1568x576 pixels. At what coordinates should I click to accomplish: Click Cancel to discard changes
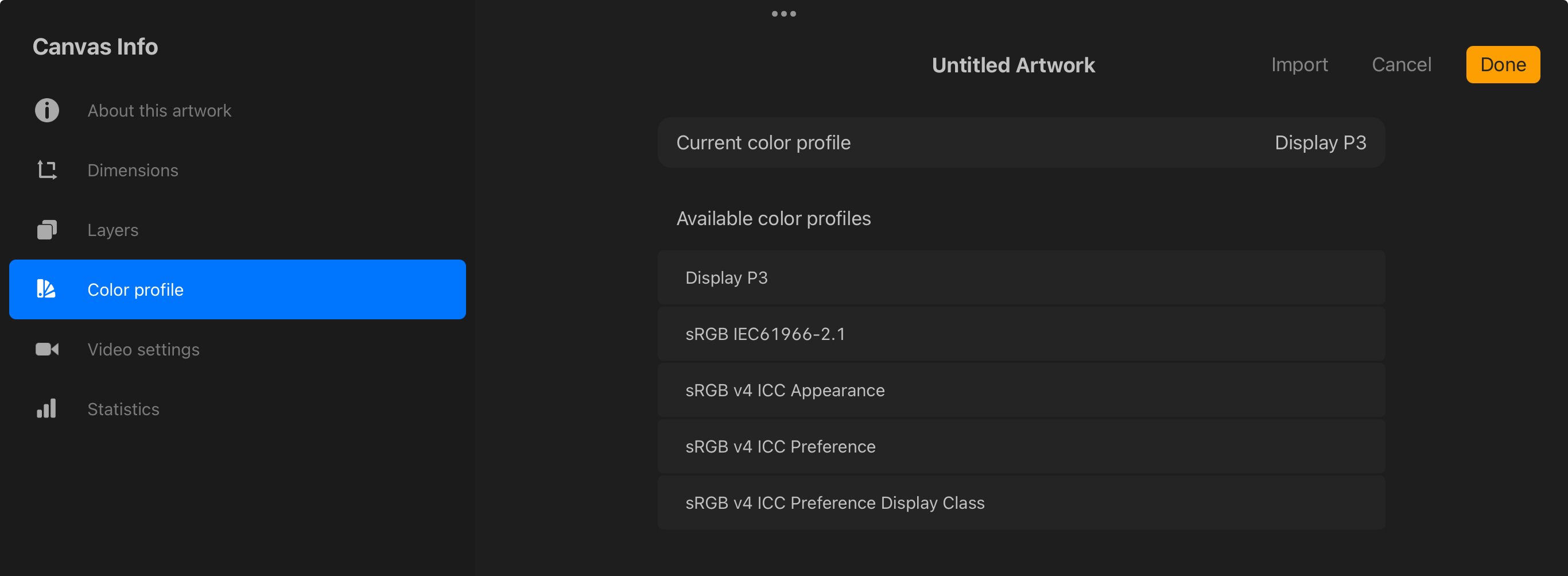click(x=1401, y=64)
